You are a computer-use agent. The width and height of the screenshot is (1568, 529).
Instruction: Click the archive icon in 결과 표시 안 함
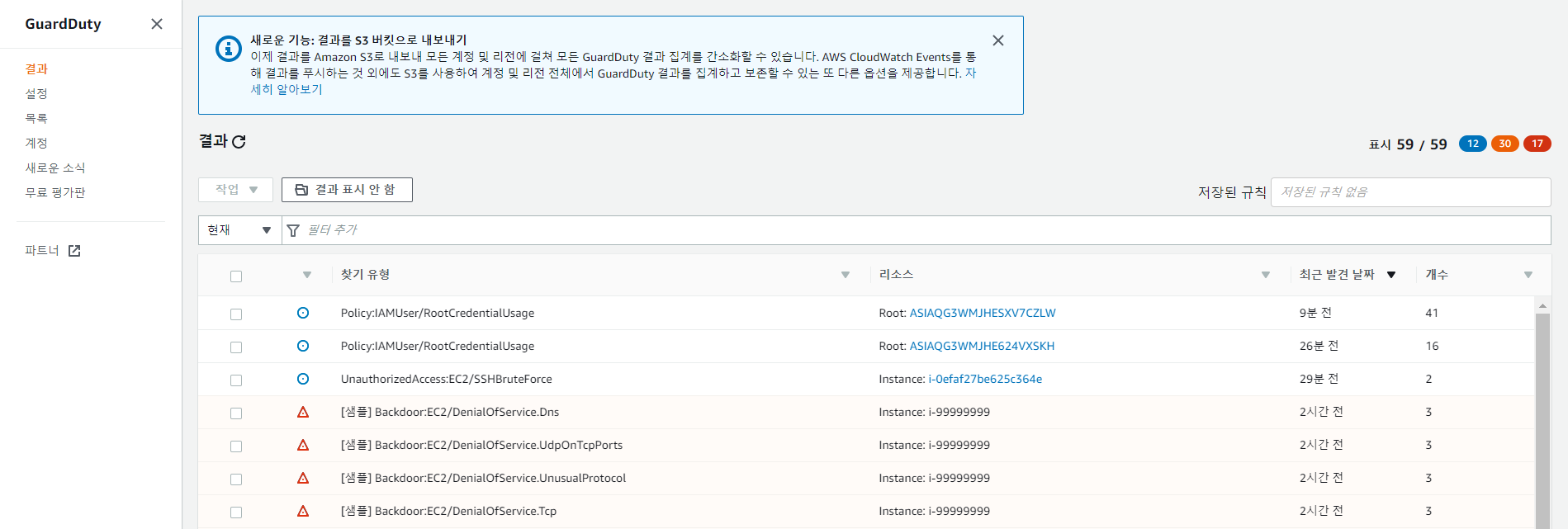[x=301, y=190]
